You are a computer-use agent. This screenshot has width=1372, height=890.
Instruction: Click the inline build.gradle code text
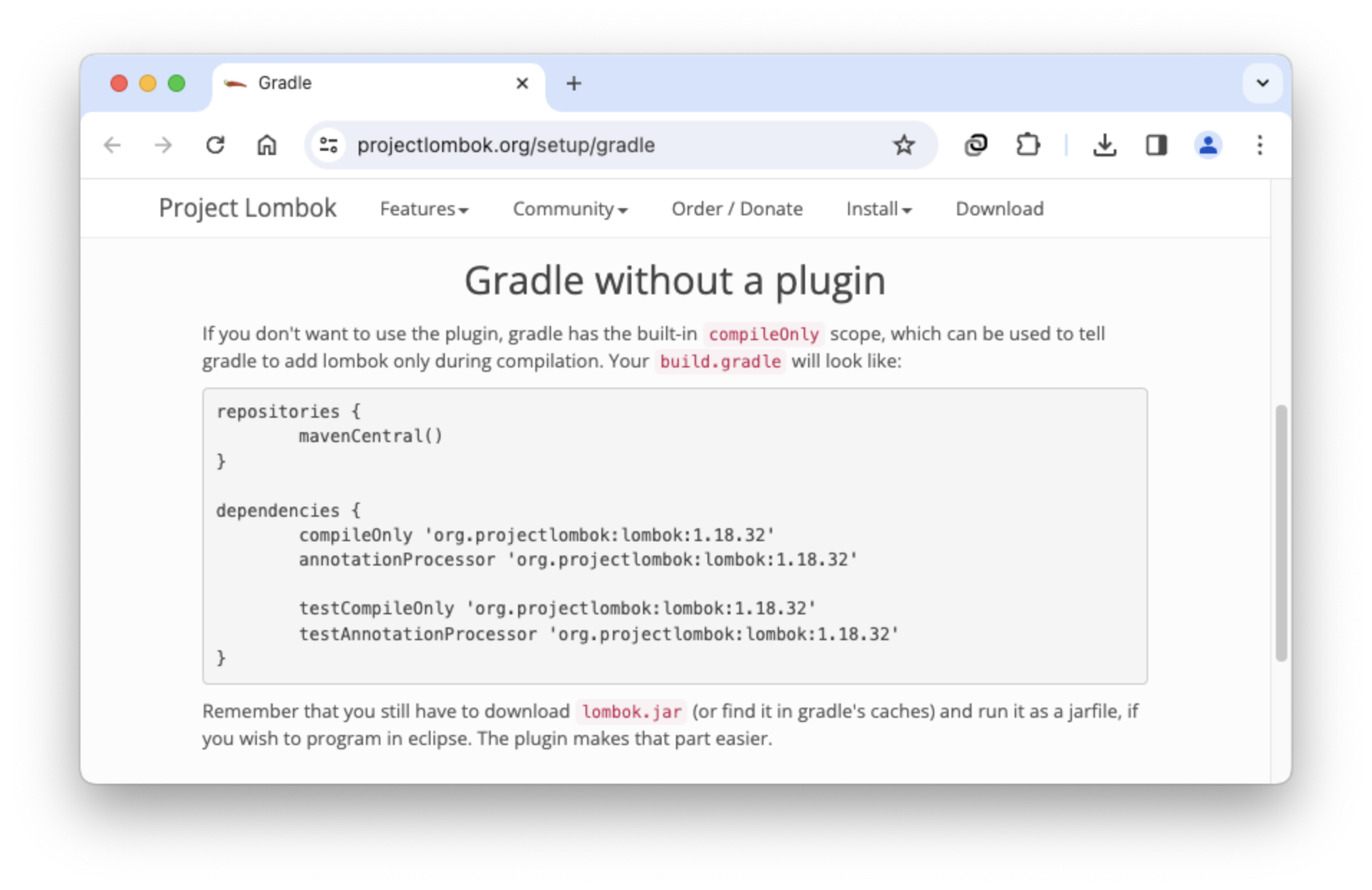[720, 361]
